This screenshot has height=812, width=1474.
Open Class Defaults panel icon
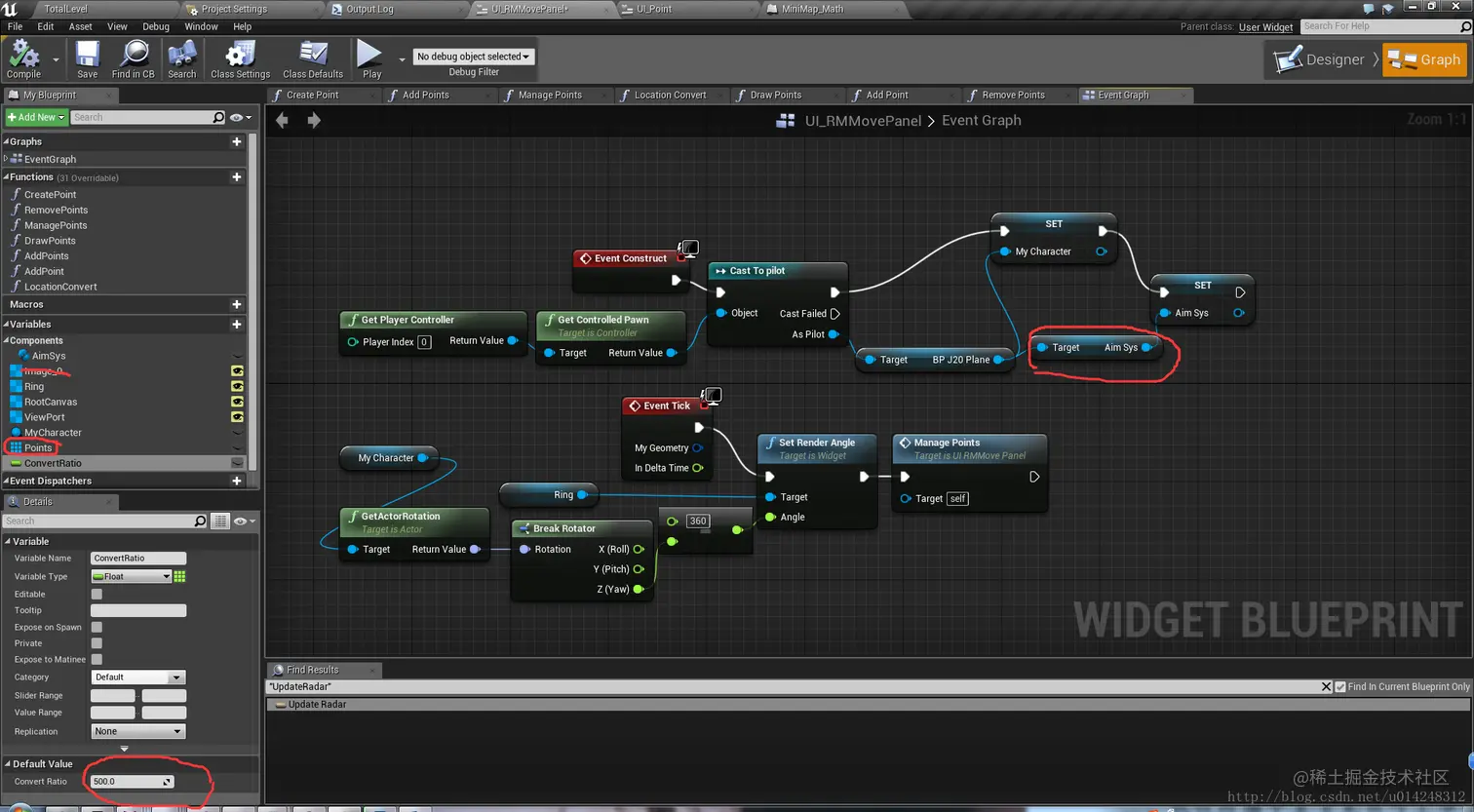pyautogui.click(x=313, y=56)
